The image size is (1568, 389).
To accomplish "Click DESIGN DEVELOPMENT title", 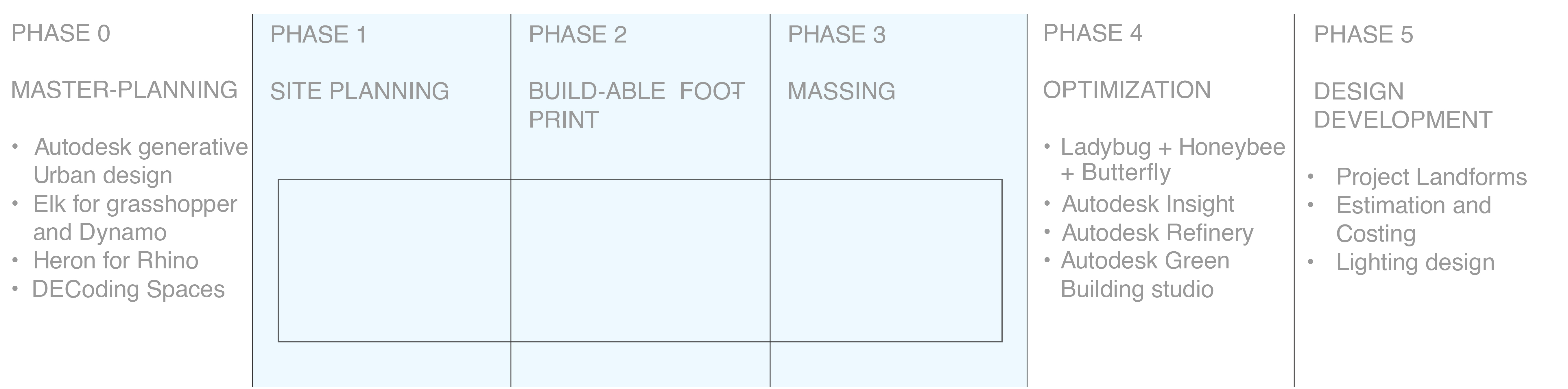I will coord(1402,106).
